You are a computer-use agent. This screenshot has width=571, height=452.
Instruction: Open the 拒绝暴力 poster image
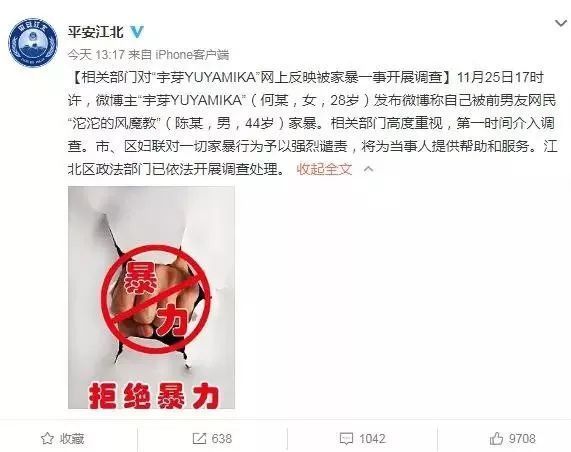click(x=151, y=297)
